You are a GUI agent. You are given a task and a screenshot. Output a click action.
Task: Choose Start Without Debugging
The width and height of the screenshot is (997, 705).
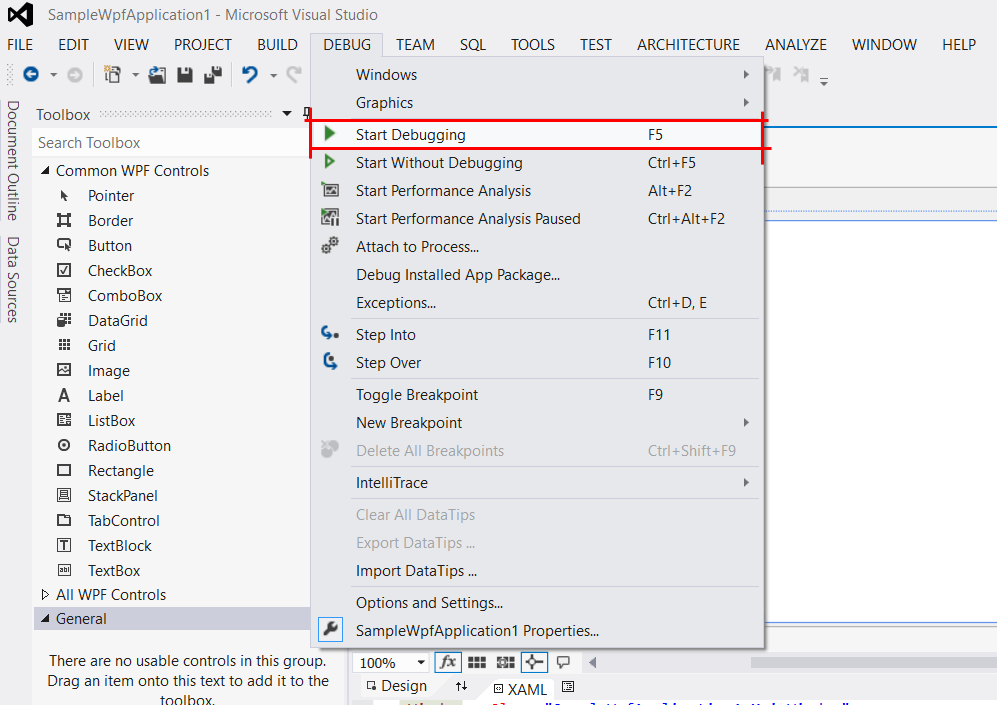tap(537, 163)
